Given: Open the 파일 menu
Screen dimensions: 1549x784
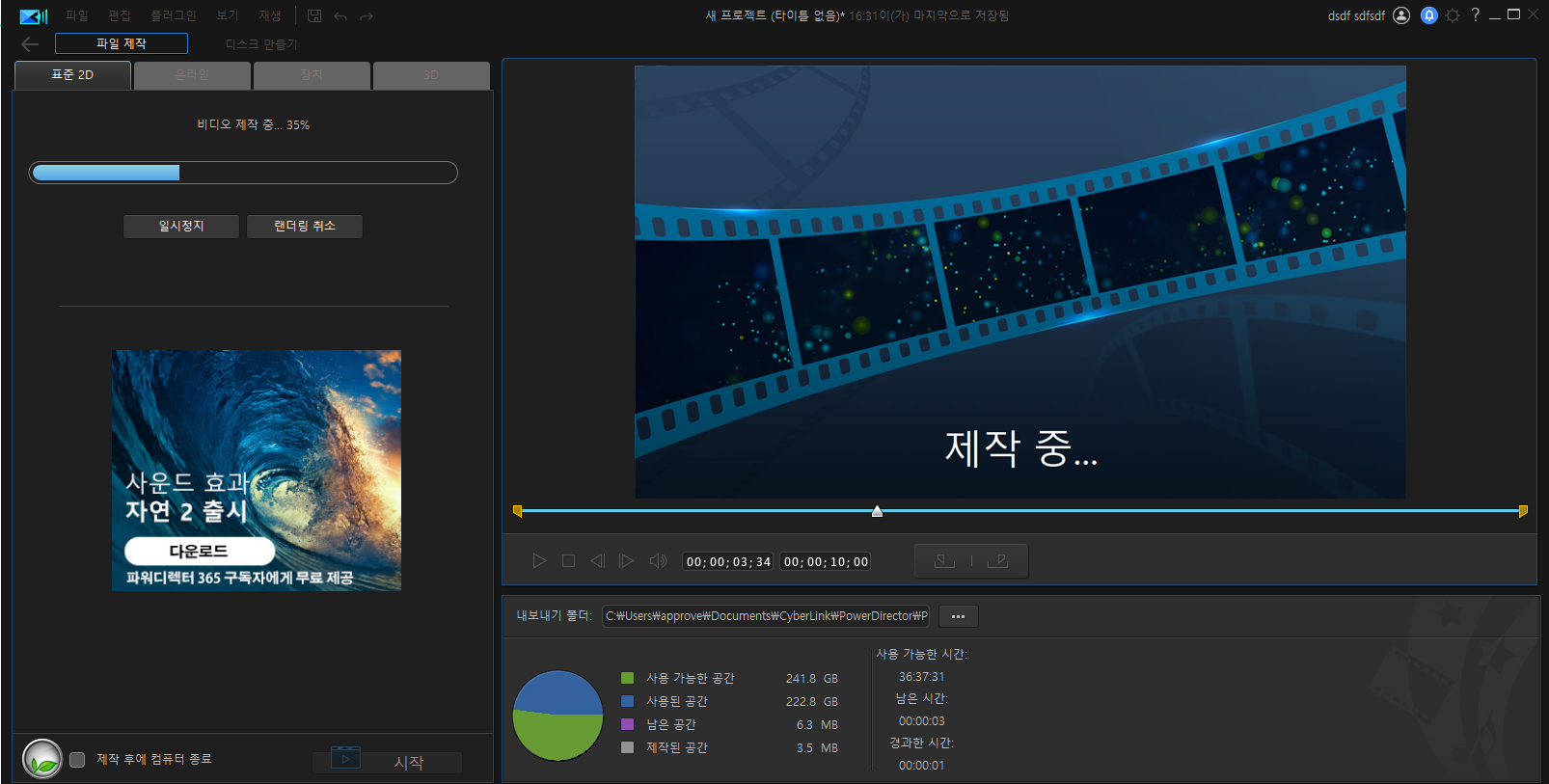Looking at the screenshot, I should 77,15.
